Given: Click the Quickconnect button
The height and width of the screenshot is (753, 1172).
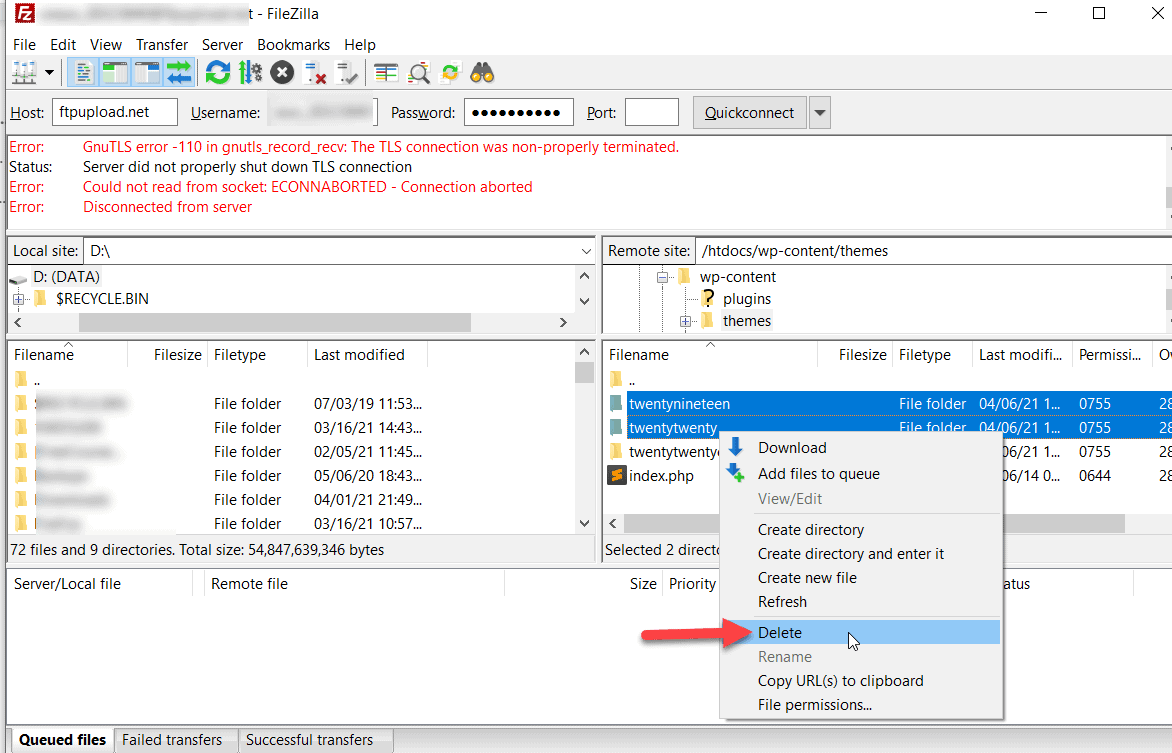Looking at the screenshot, I should pyautogui.click(x=750, y=112).
